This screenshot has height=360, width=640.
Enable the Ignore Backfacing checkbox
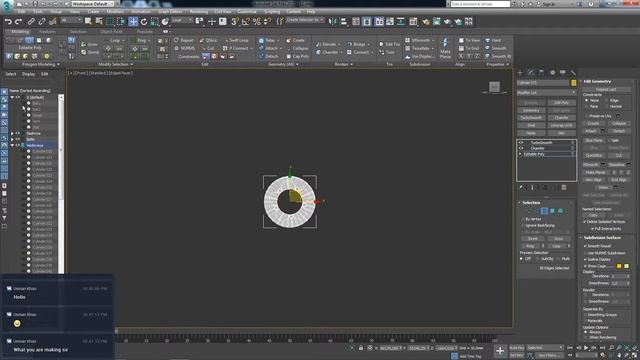(523, 225)
